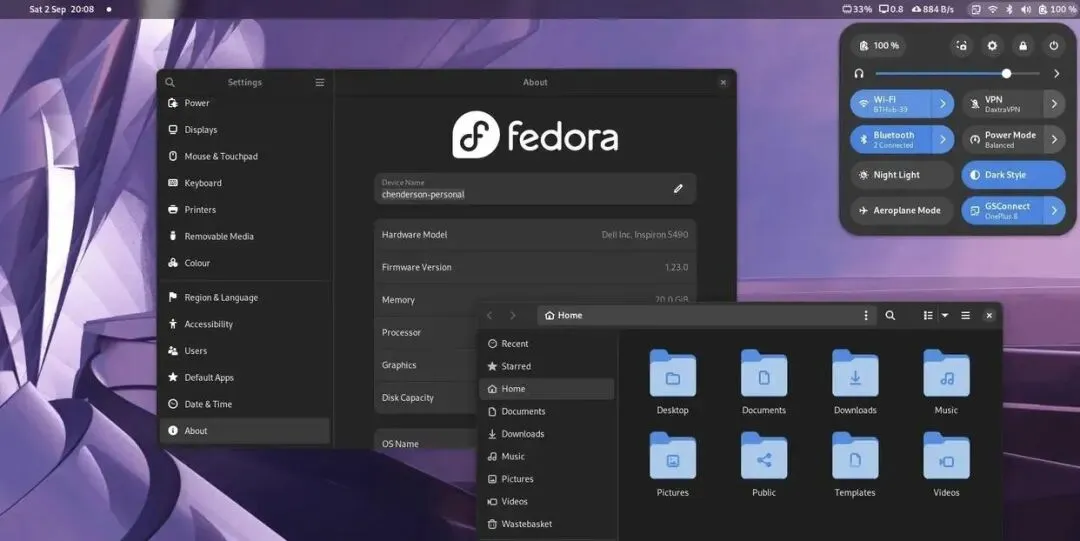Open the path bar three-dot menu
This screenshot has height=541, width=1080.
point(866,315)
